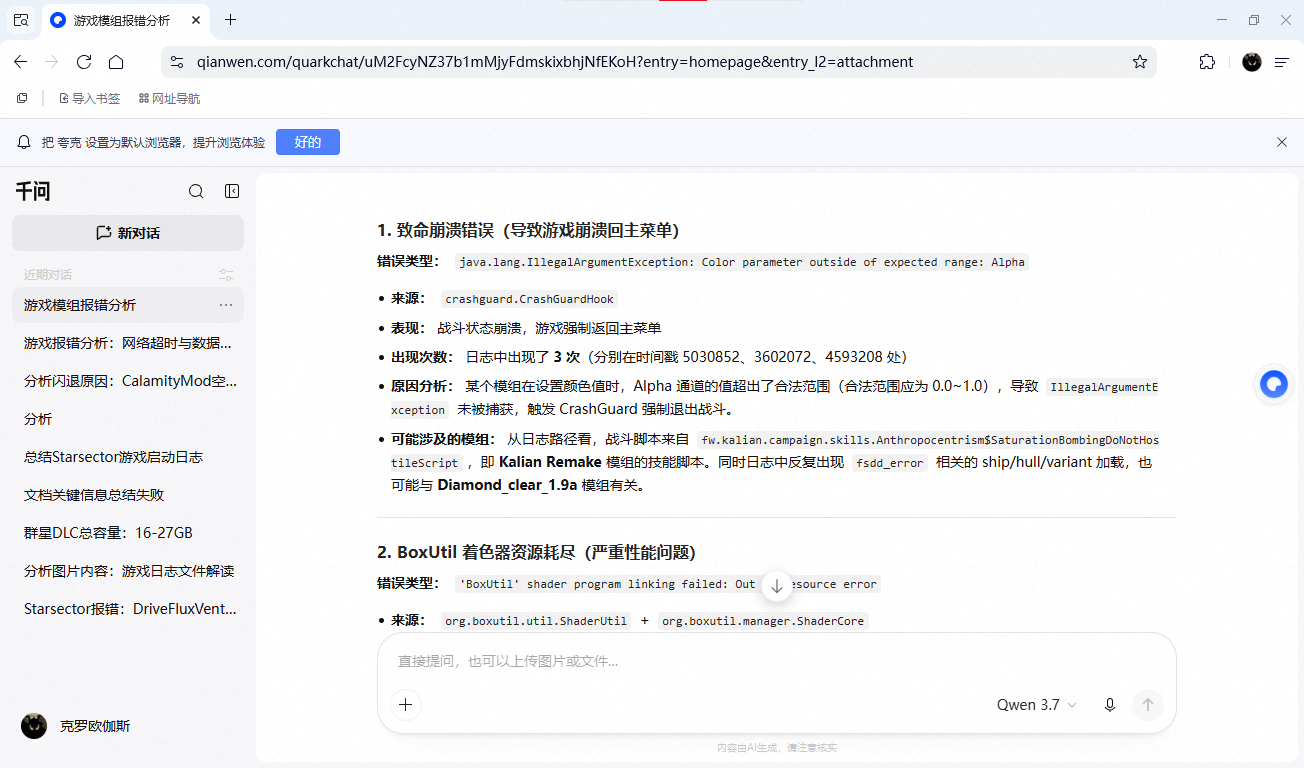The image size is (1304, 768).
Task: Open the browser extensions puzzle icon
Action: [1207, 62]
